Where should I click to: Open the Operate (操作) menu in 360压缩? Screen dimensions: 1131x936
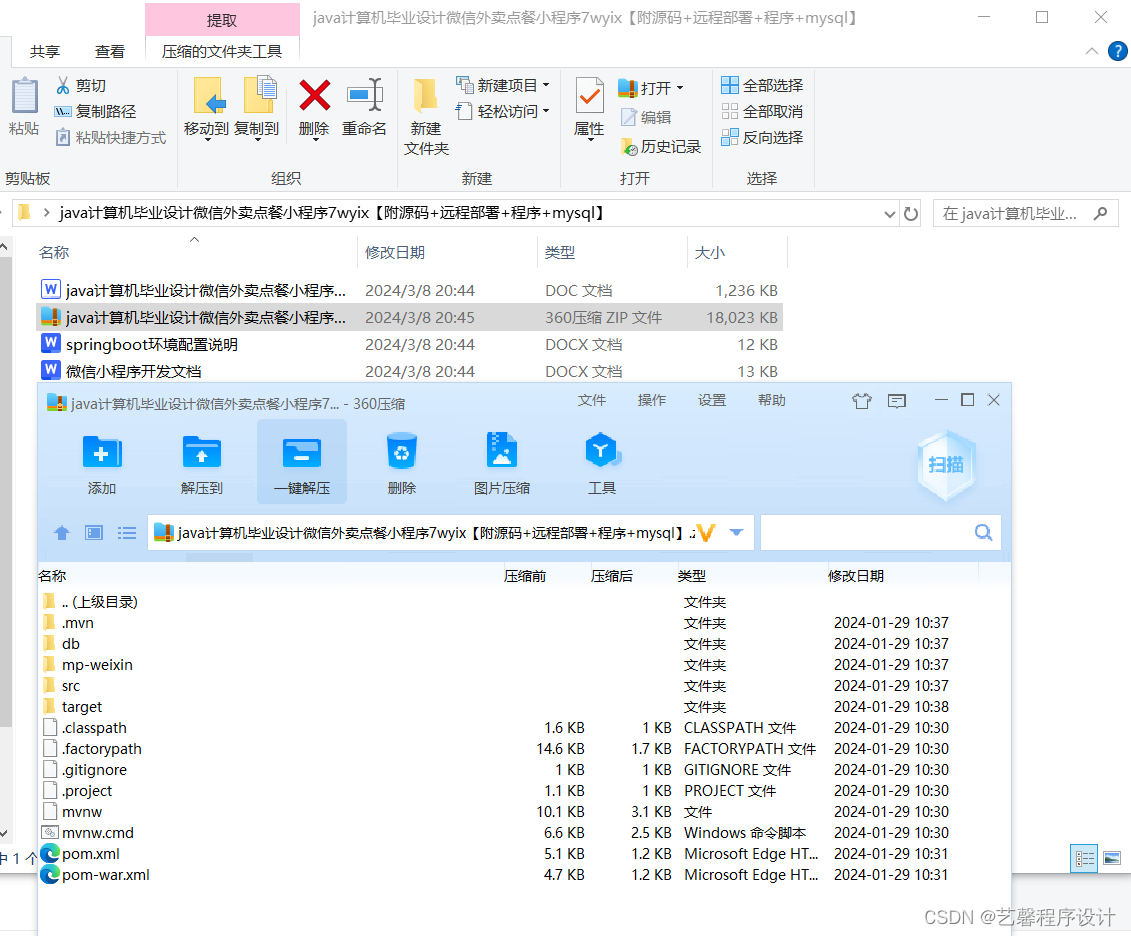click(x=651, y=400)
